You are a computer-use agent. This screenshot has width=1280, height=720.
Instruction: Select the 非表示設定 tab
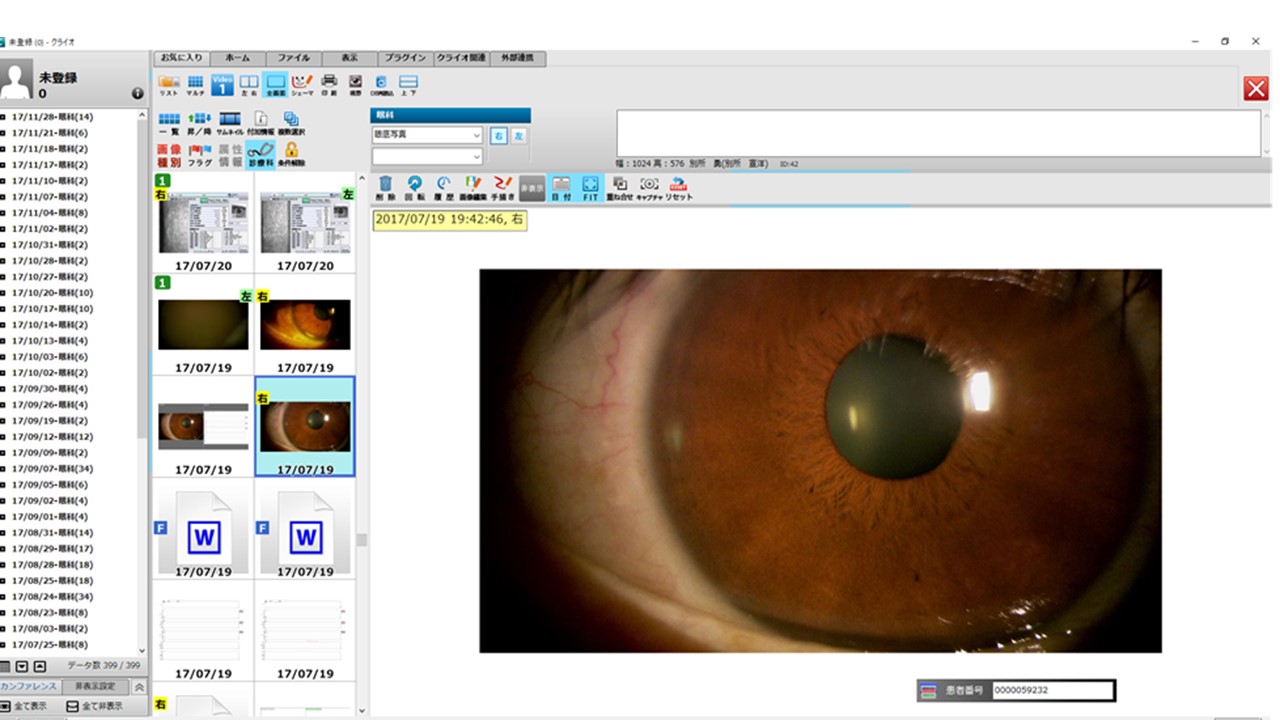96,687
